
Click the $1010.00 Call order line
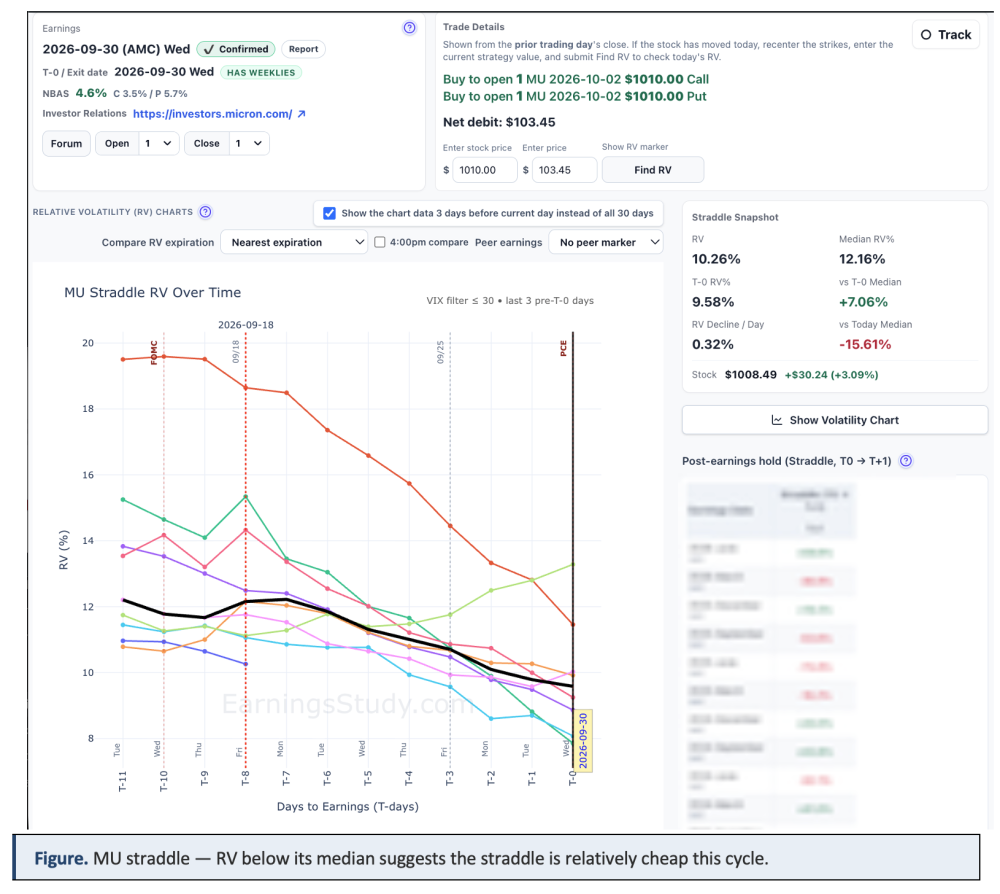tap(576, 79)
